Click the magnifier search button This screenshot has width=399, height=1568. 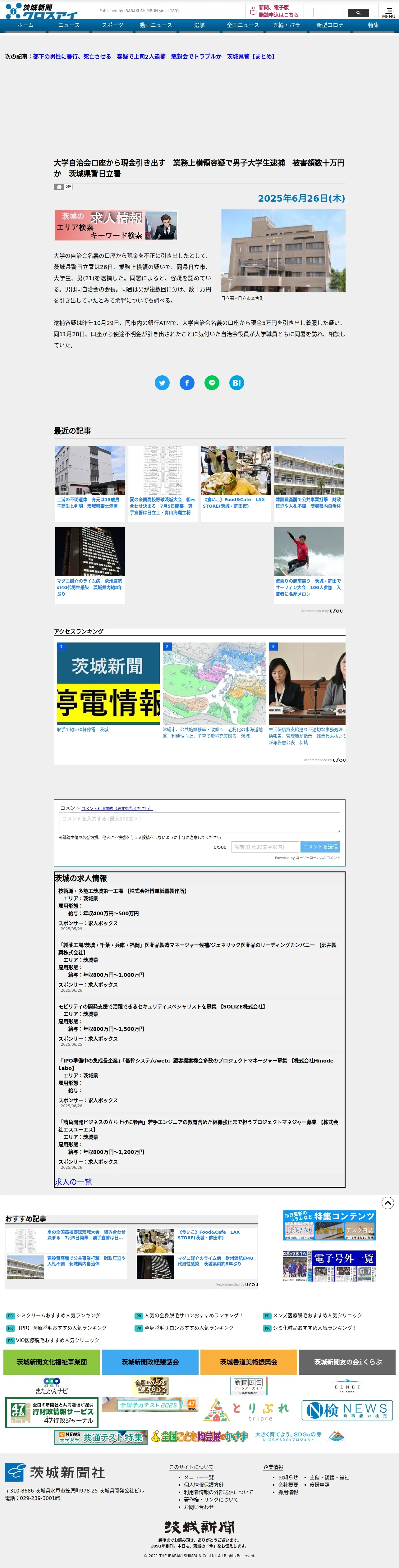click(x=358, y=12)
